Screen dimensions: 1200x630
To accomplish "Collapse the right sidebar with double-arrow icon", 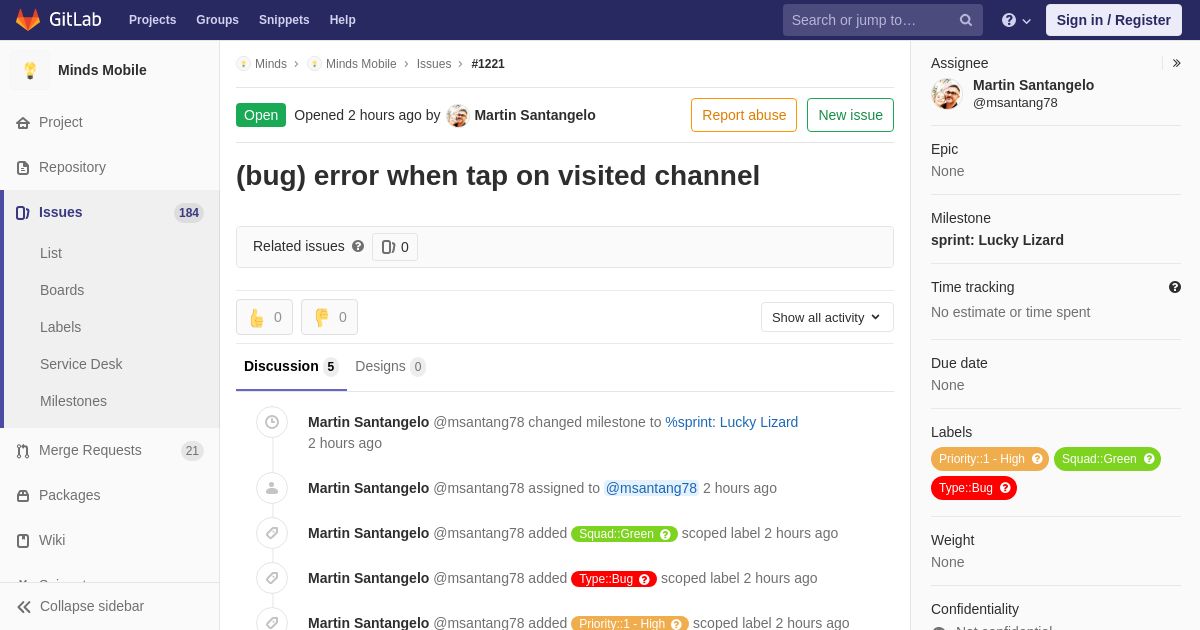I will pyautogui.click(x=1176, y=63).
